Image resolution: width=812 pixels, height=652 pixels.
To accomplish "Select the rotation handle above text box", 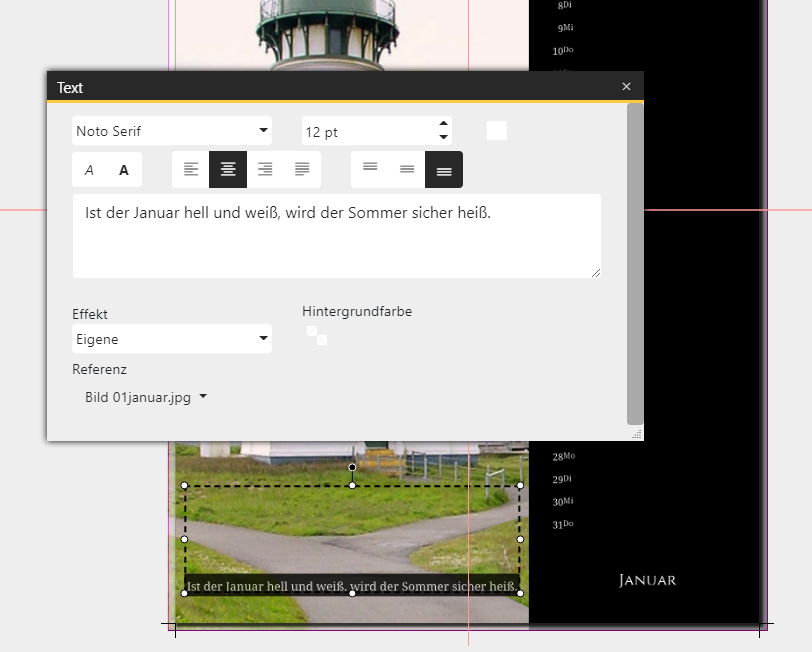I will point(352,467).
